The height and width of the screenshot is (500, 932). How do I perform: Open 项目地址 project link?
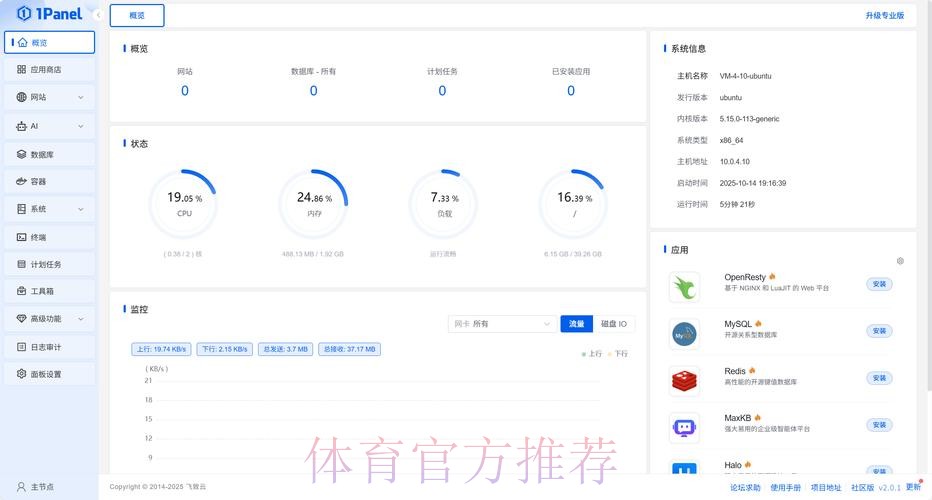tap(826, 488)
